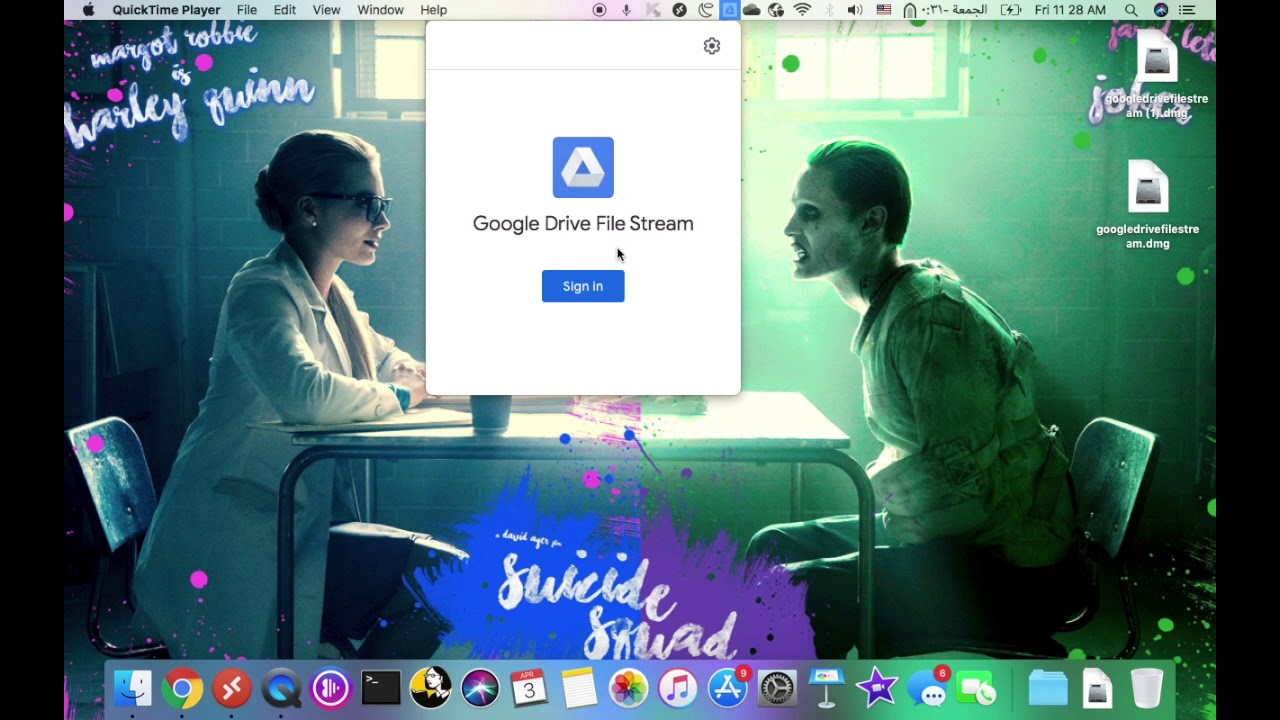The width and height of the screenshot is (1280, 720).
Task: Click the Siri icon in menu bar
Action: (x=1161, y=10)
